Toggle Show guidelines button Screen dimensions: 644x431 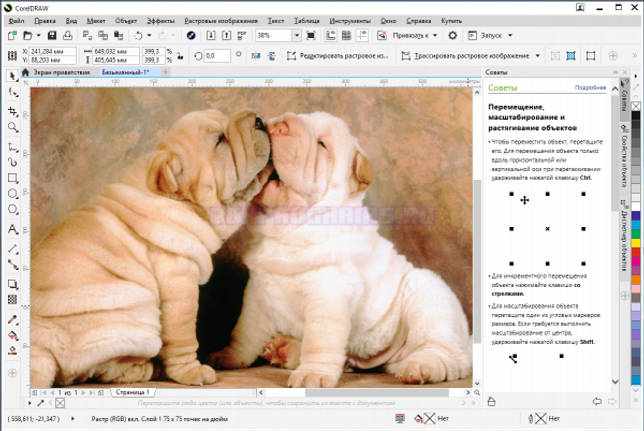tap(362, 35)
